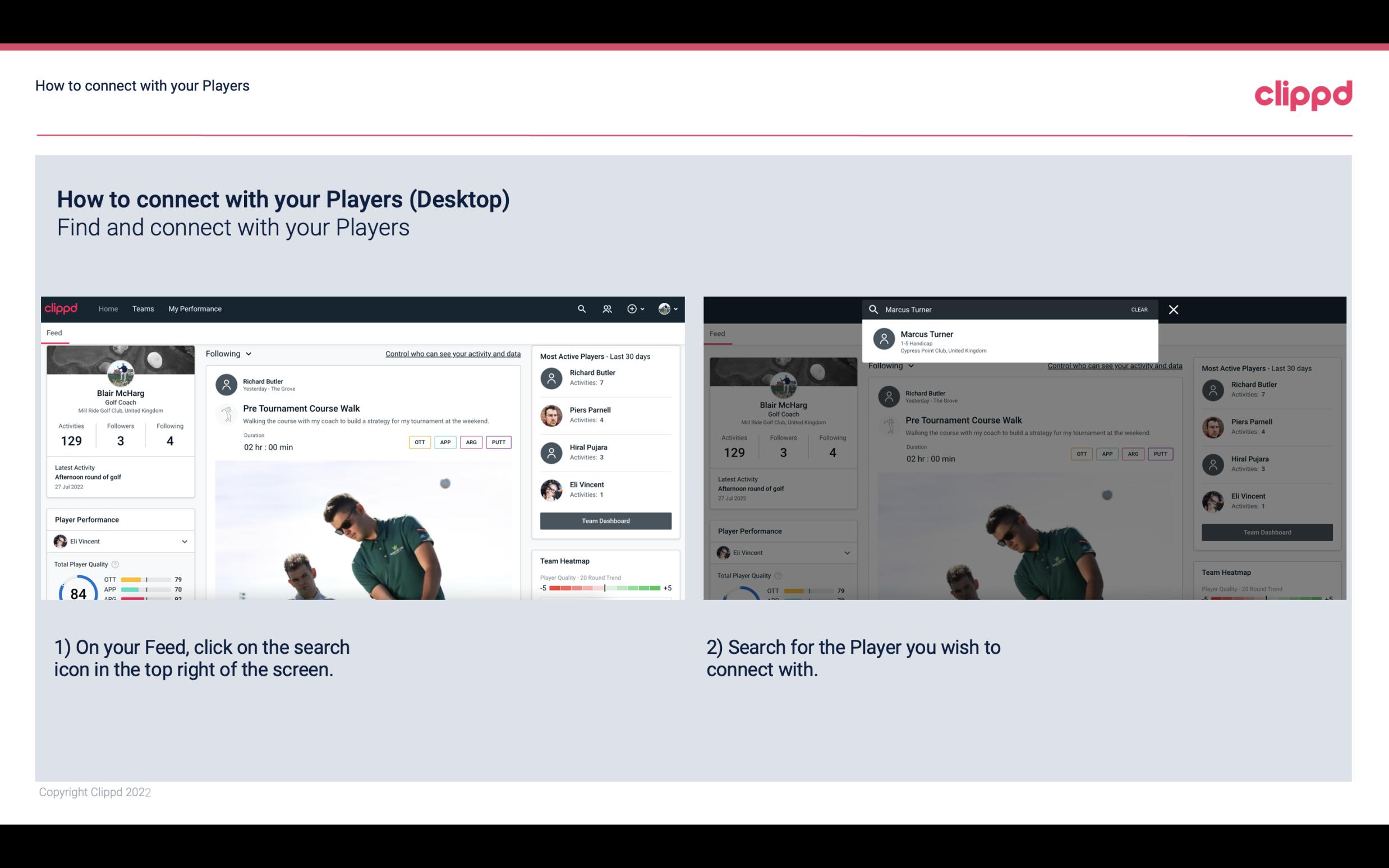Click the settings gear icon in navbar

click(632, 309)
